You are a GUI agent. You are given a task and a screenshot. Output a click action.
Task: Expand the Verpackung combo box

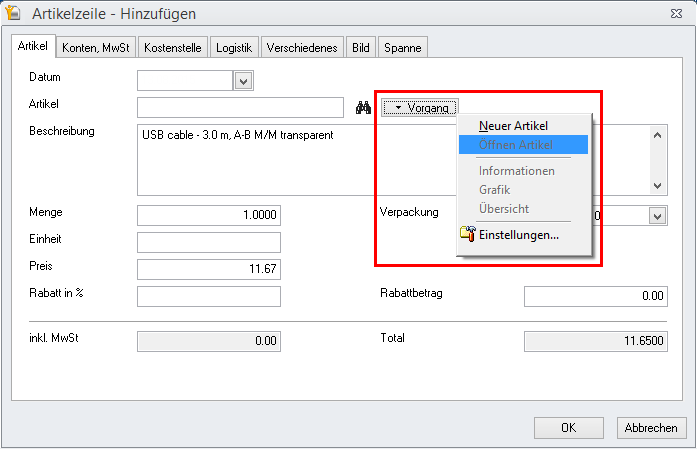(x=657, y=216)
